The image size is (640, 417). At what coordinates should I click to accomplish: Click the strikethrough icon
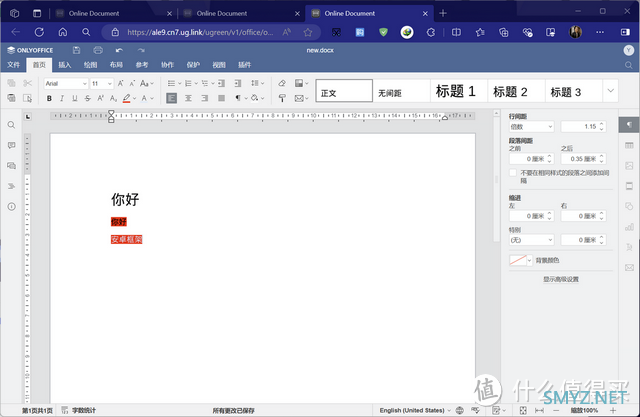tap(90, 99)
